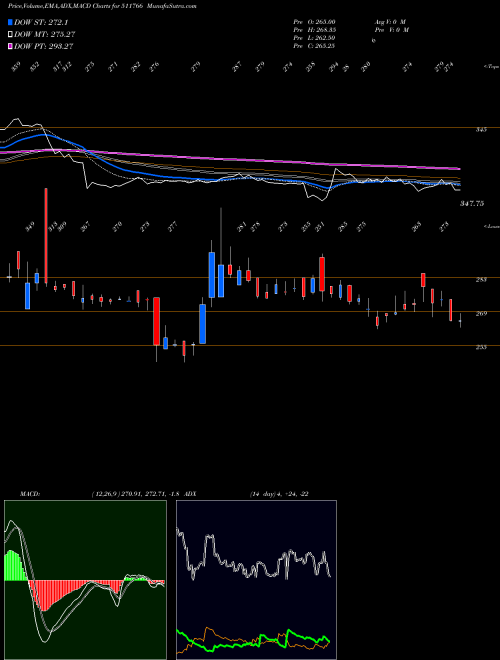Click the 'ADX' indicator label
Image resolution: width=500 pixels, height=660 pixels.
click(190, 494)
